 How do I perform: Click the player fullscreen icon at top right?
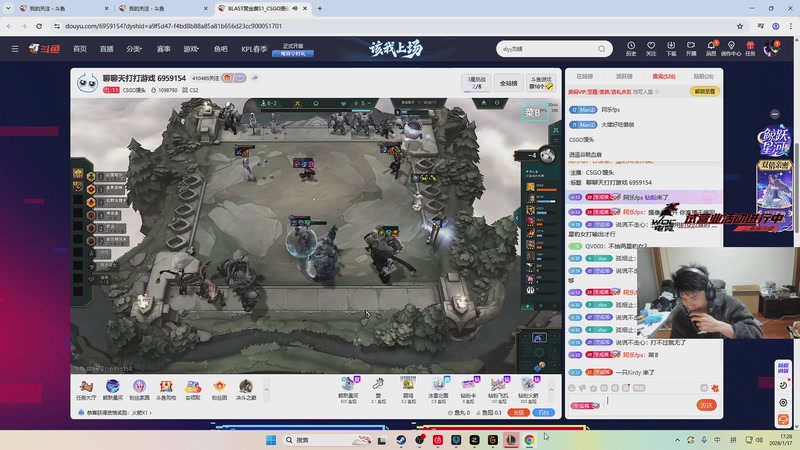click(556, 130)
